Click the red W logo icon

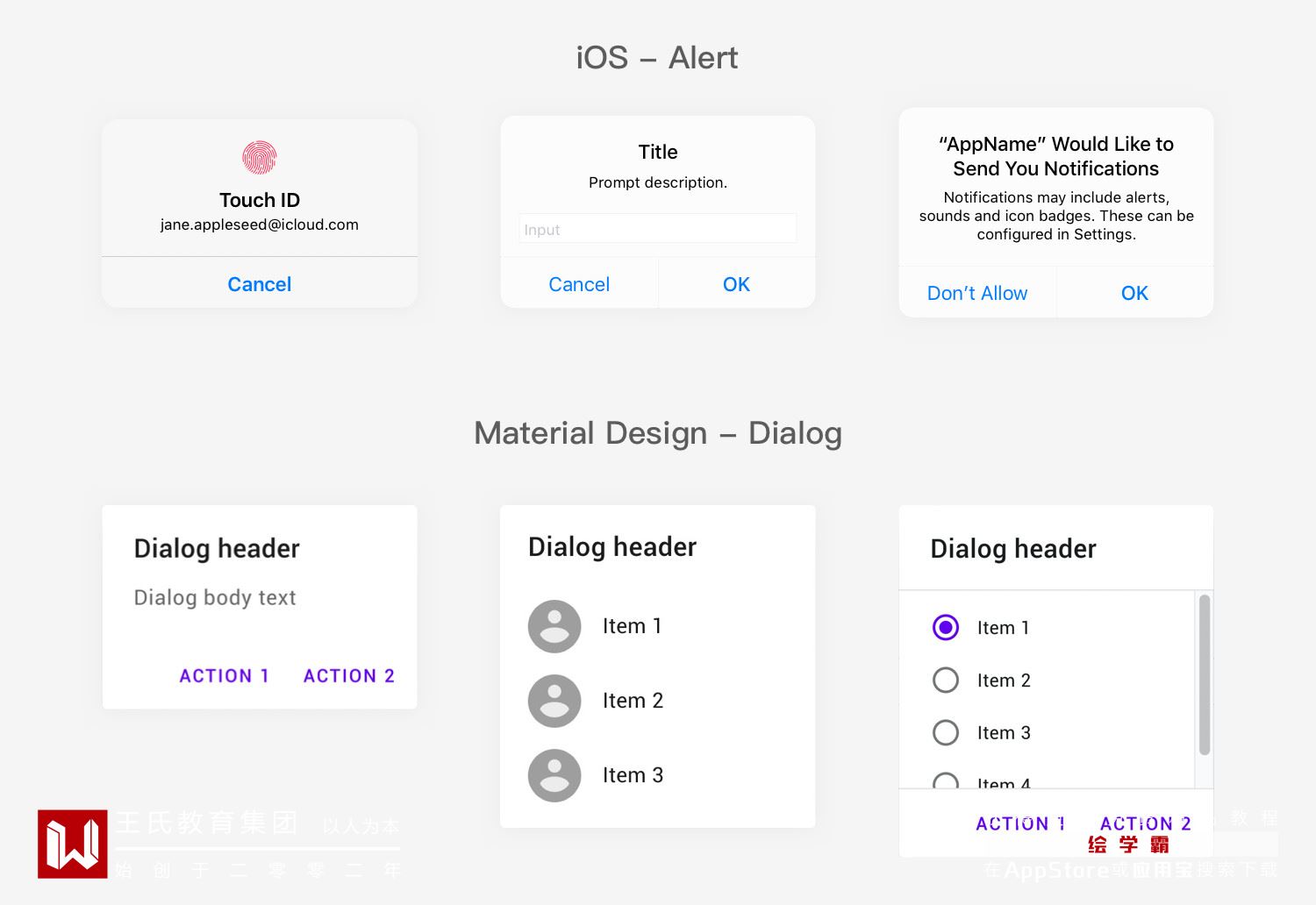click(x=73, y=844)
